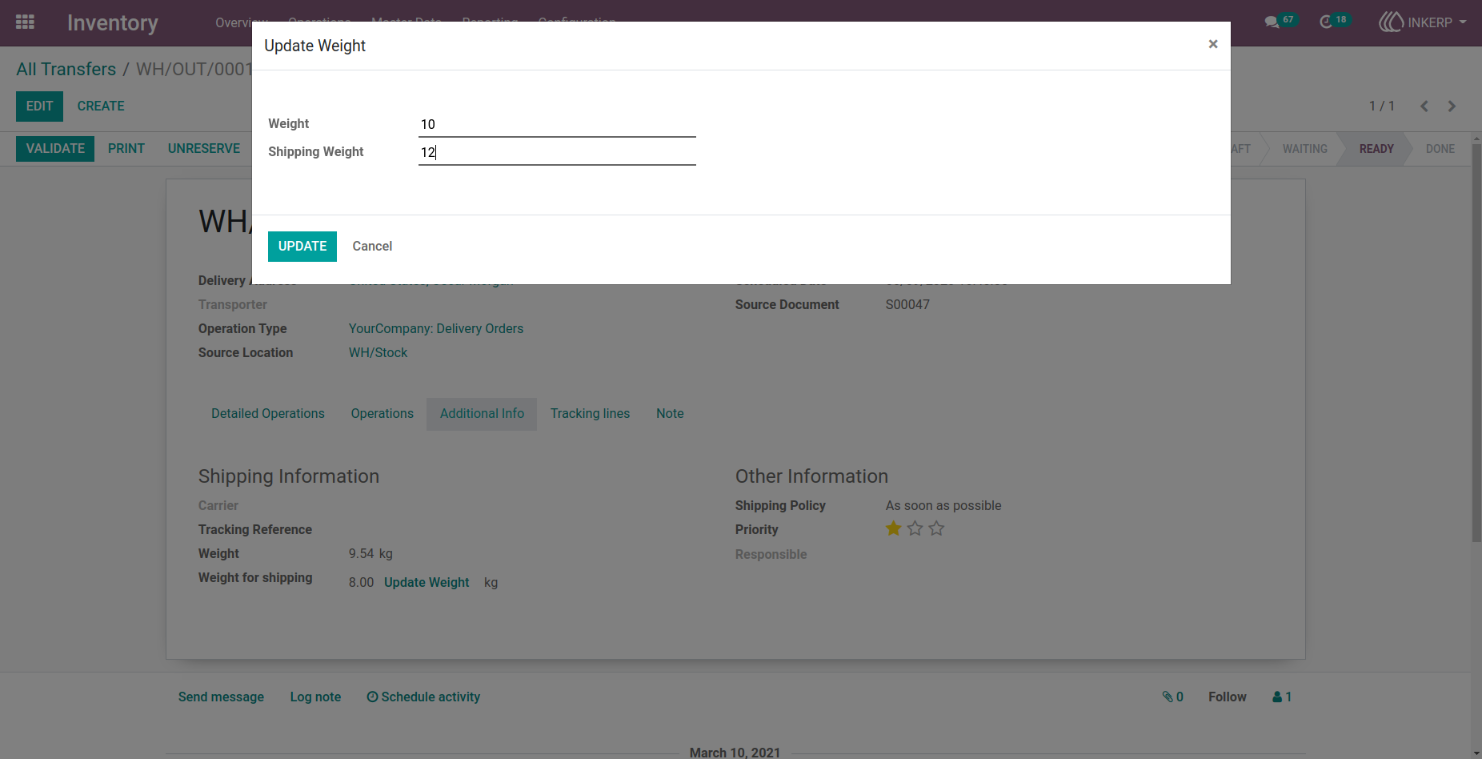Select the DONE status stage

coord(1440,149)
